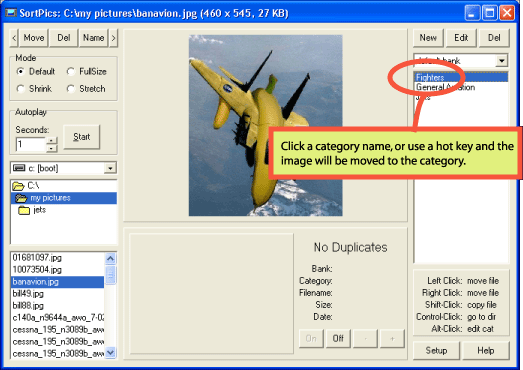523x370 pixels.
Task: Decrease Seconds with the down spinner arrow
Action: click(x=52, y=148)
